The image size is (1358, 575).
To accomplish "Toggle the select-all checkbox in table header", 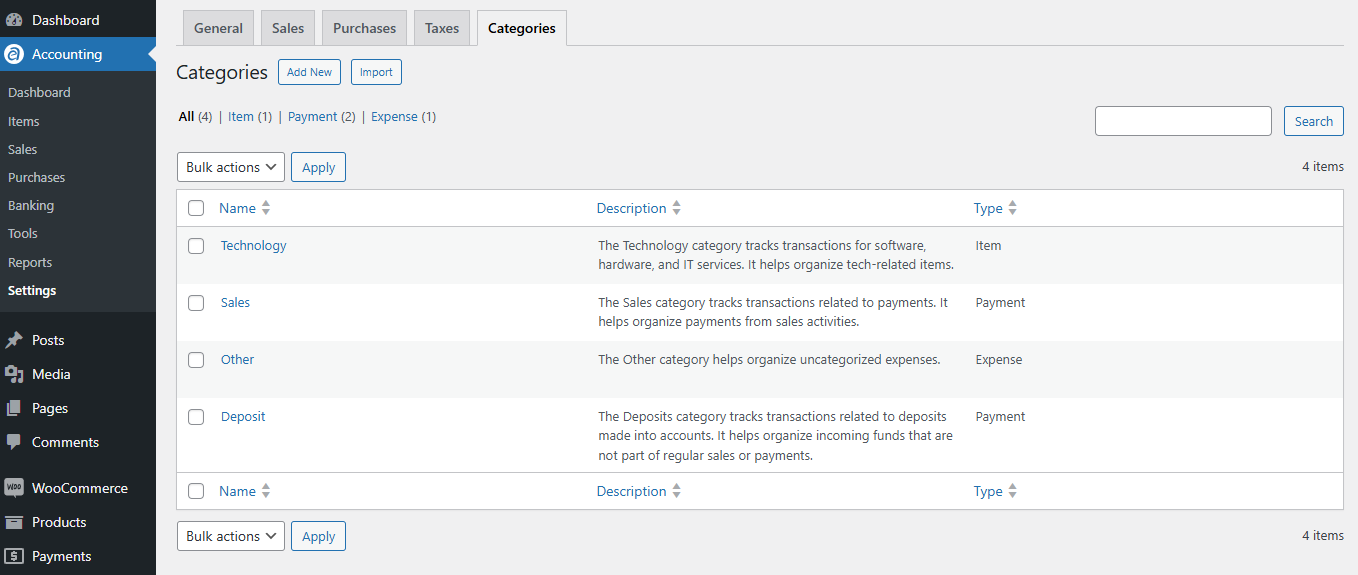I will coord(196,208).
